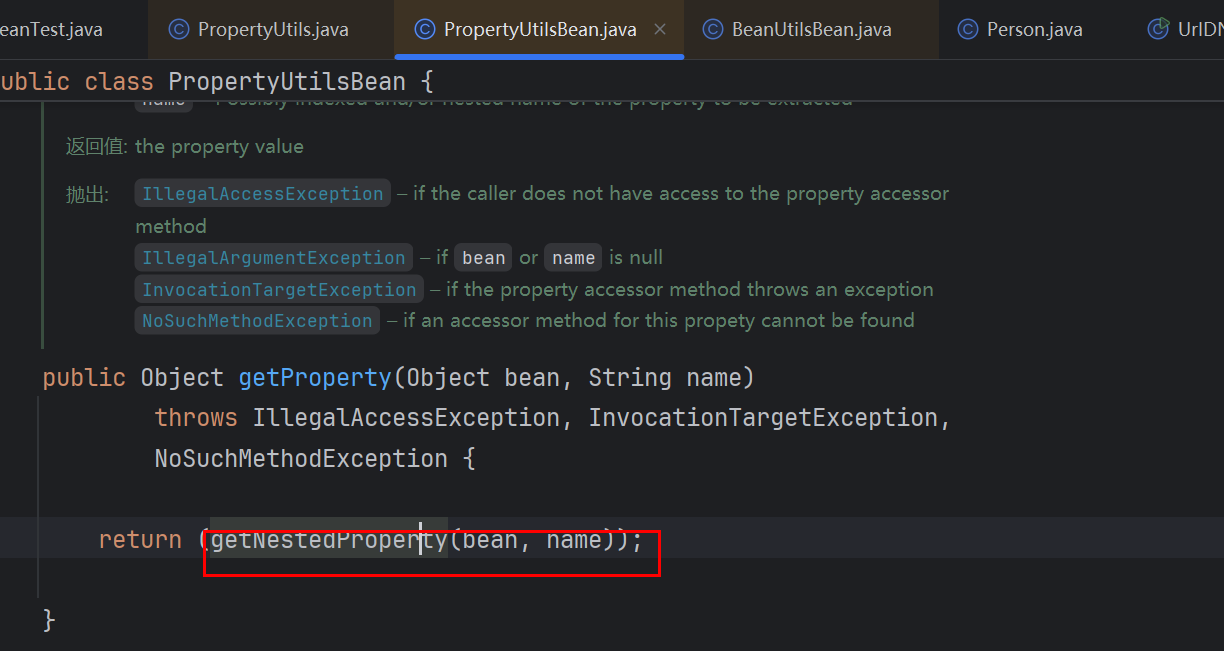Close the PropertyUtilsBean.java tab

pyautogui.click(x=660, y=29)
